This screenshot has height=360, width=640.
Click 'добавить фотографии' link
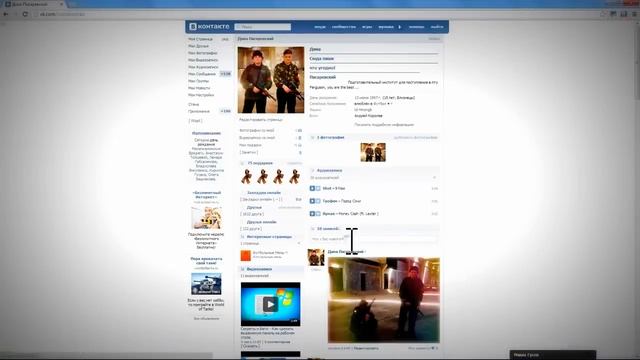click(x=415, y=138)
